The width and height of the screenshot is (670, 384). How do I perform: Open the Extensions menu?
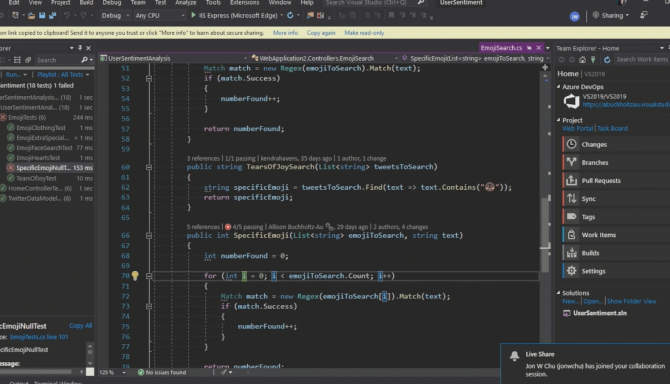click(x=244, y=3)
